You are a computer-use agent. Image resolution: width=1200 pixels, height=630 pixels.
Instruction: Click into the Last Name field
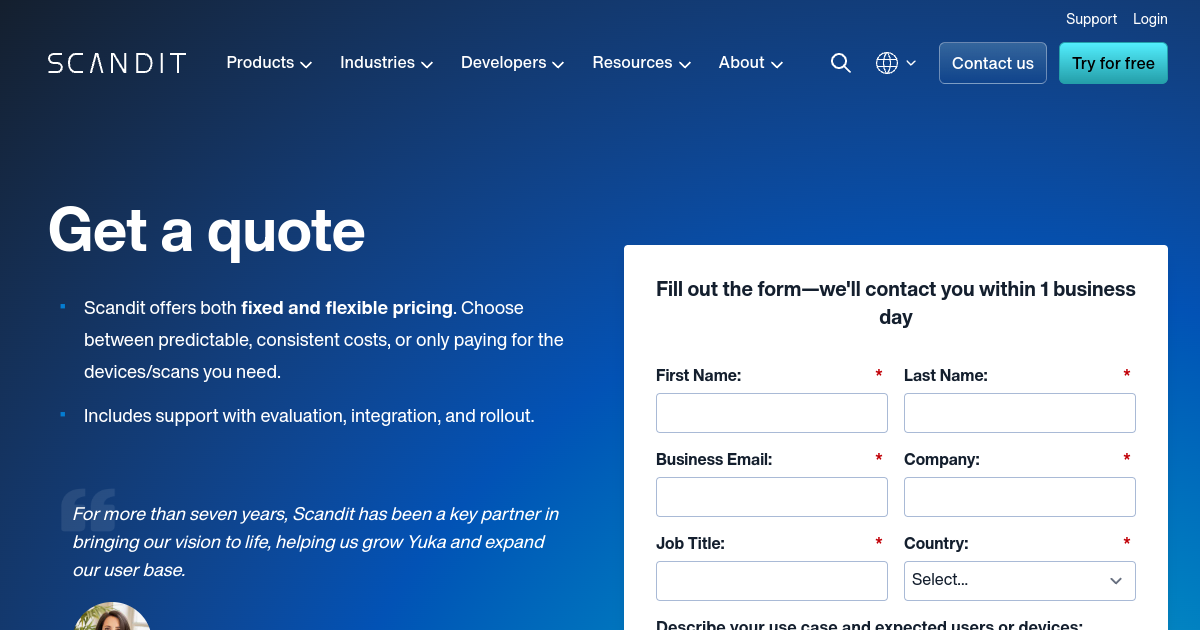click(x=1019, y=412)
